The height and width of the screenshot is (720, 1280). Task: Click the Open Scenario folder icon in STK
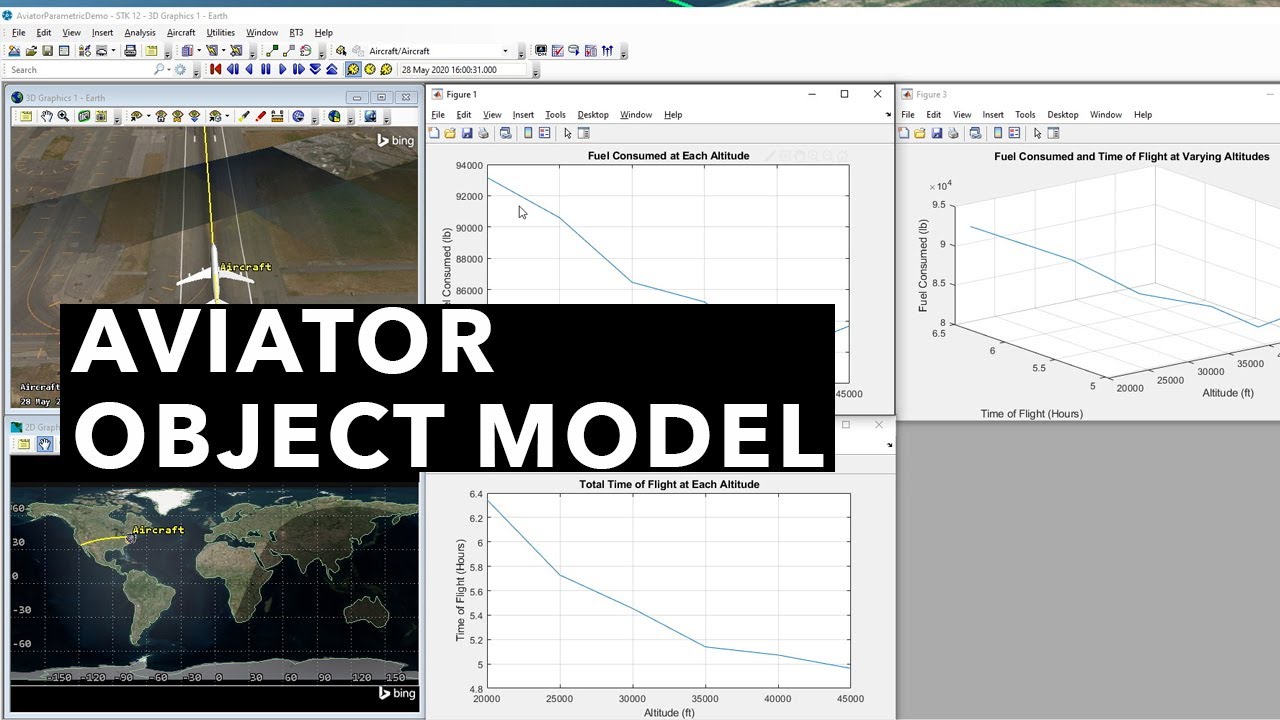tap(31, 50)
